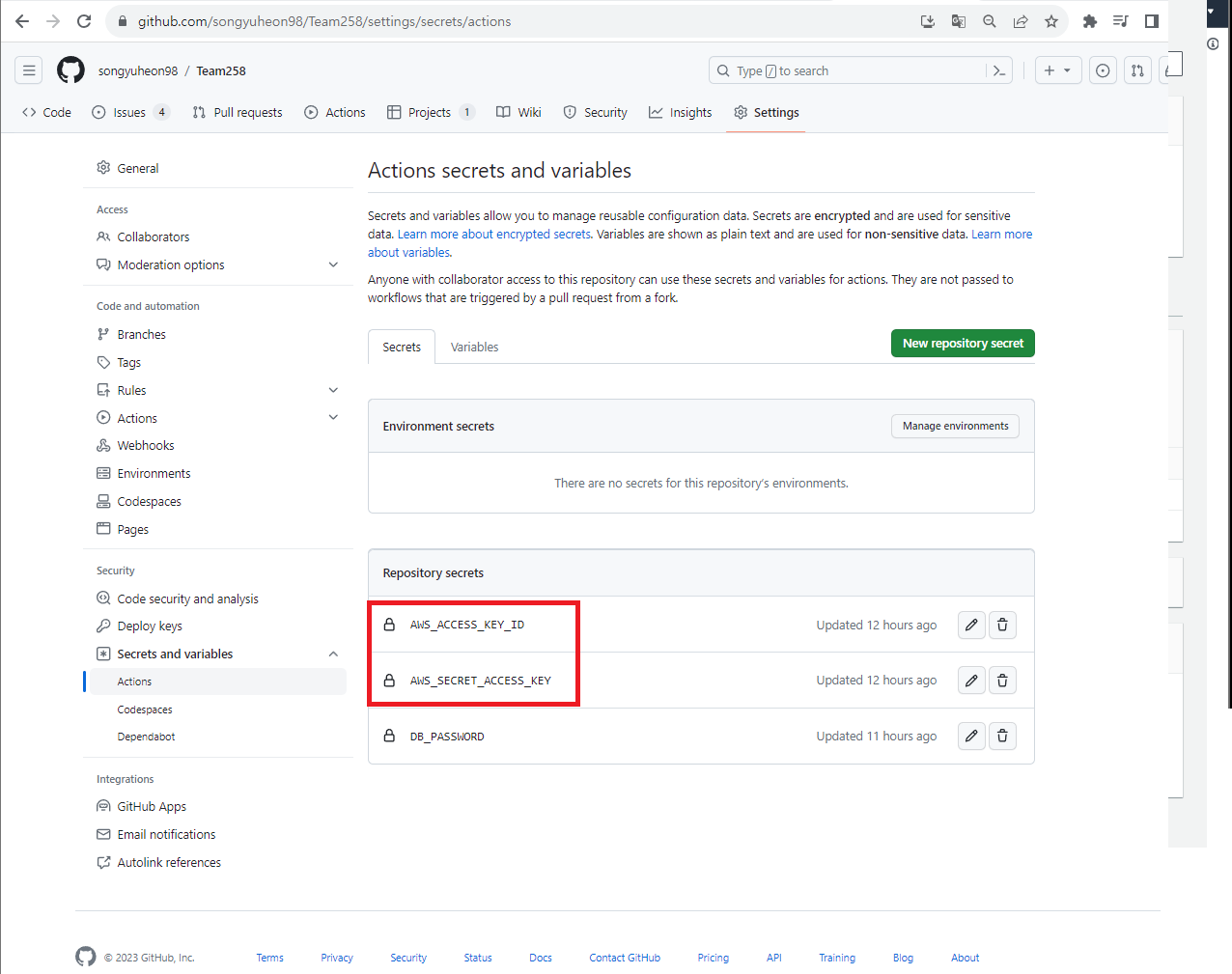Open the Wiki tab

[x=518, y=112]
